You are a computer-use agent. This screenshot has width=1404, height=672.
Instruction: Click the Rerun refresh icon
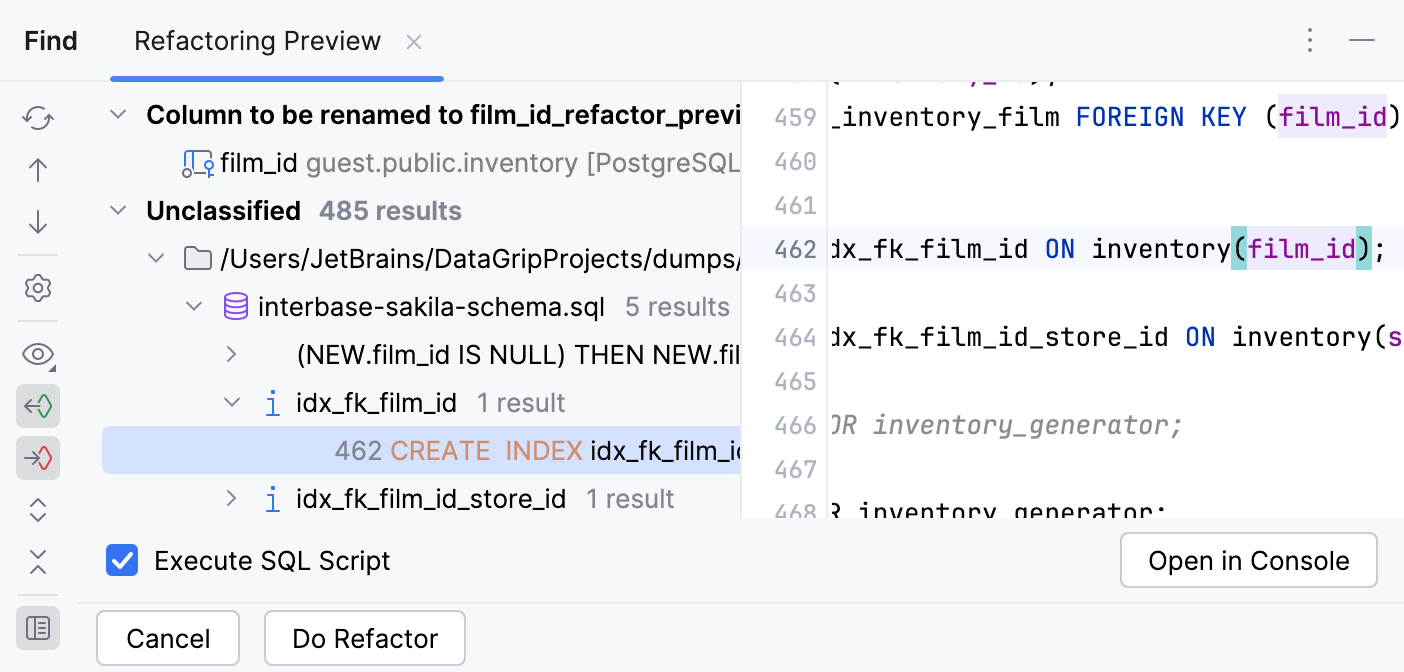[x=38, y=119]
